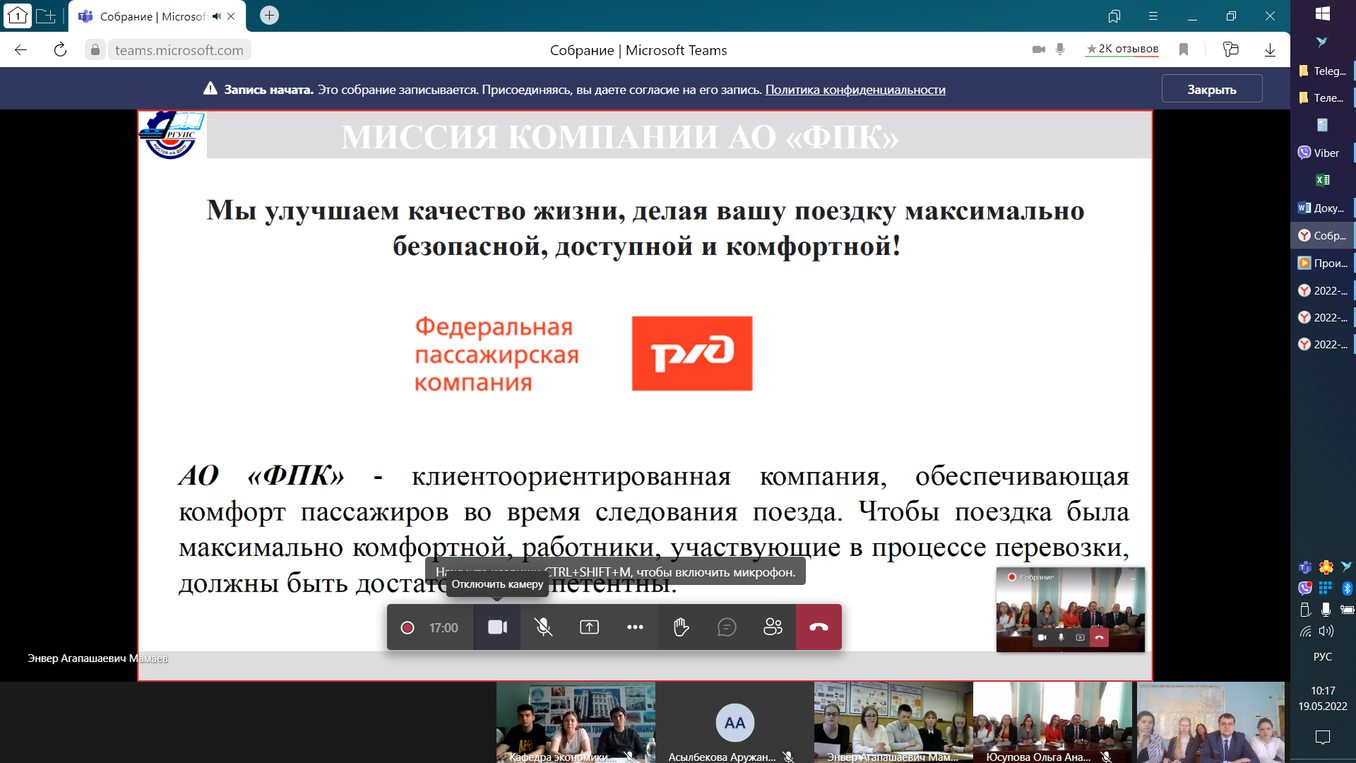Screen dimensions: 1356x763
Task: Open the browser collections icon
Action: coord(1231,50)
